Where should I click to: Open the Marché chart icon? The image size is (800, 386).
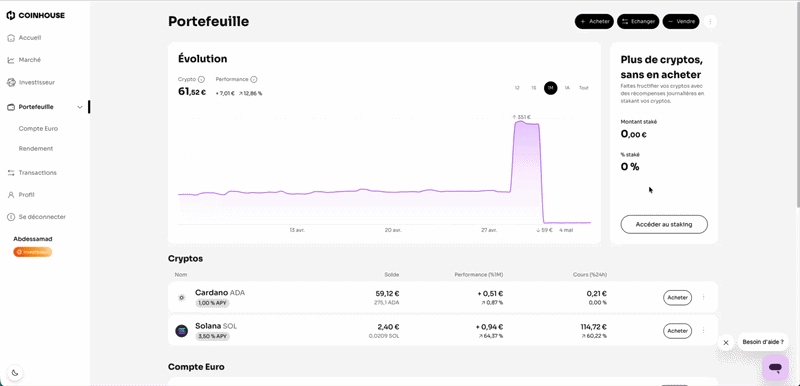(x=11, y=60)
